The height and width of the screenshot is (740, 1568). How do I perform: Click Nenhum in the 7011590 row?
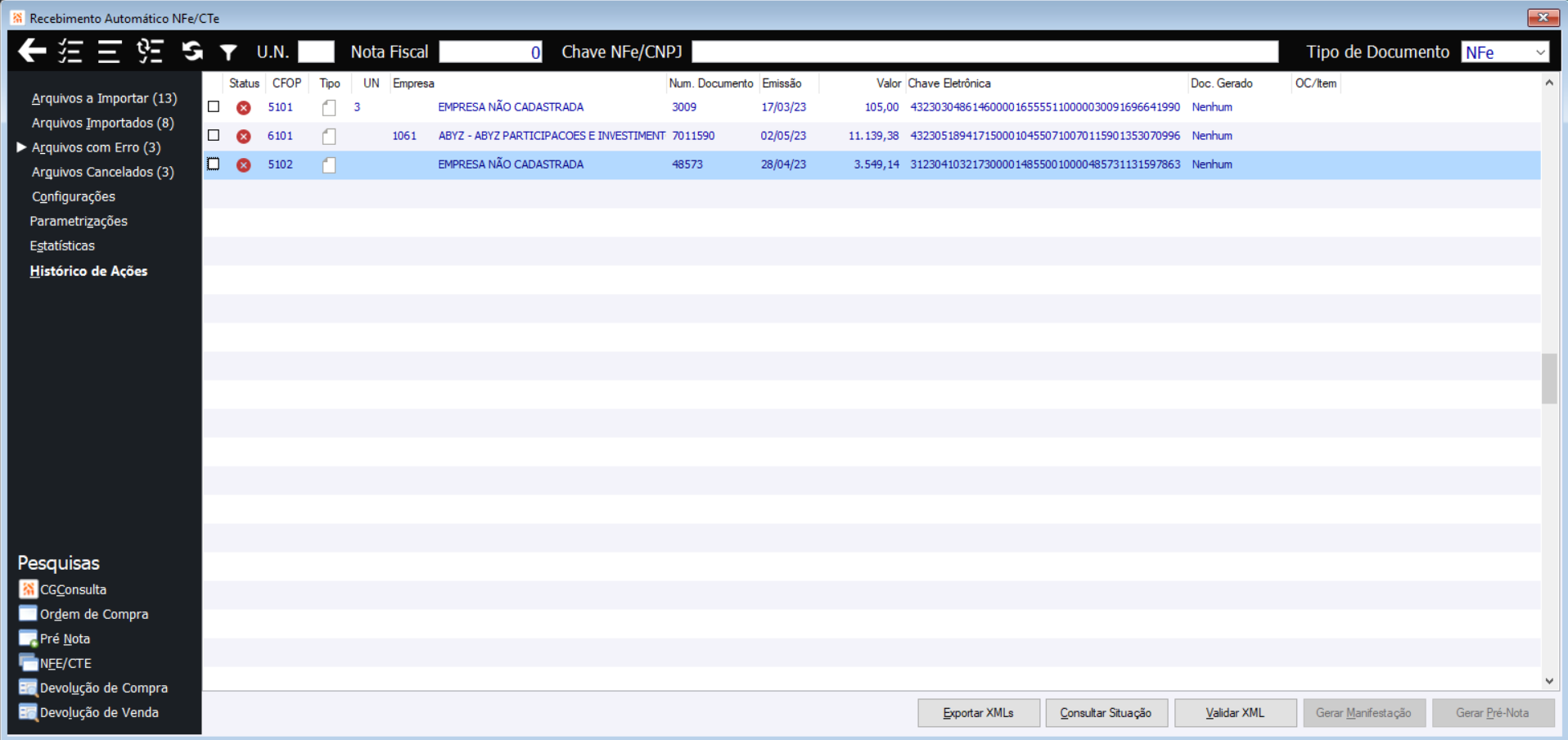click(1212, 136)
